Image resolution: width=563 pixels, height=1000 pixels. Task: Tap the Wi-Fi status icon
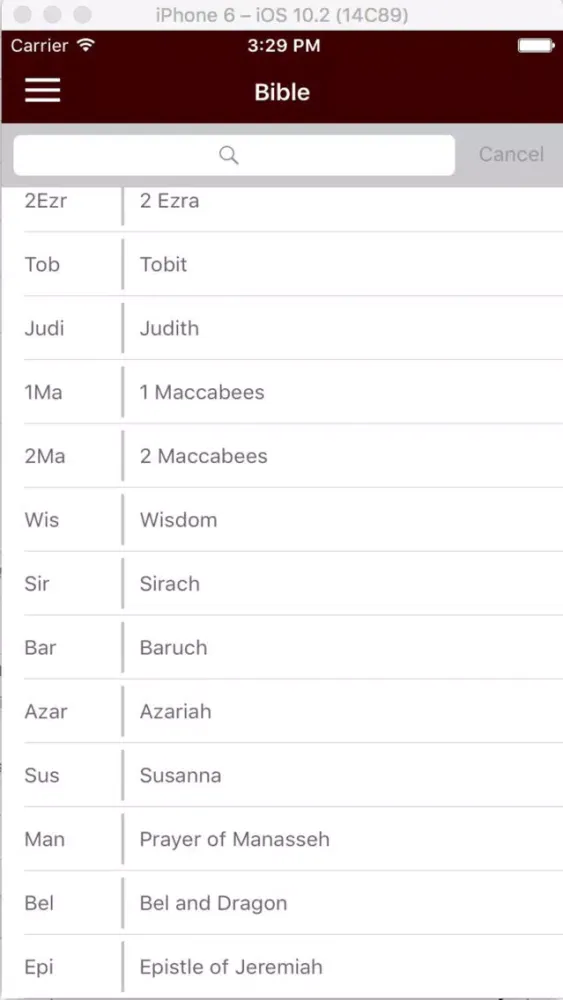point(85,45)
